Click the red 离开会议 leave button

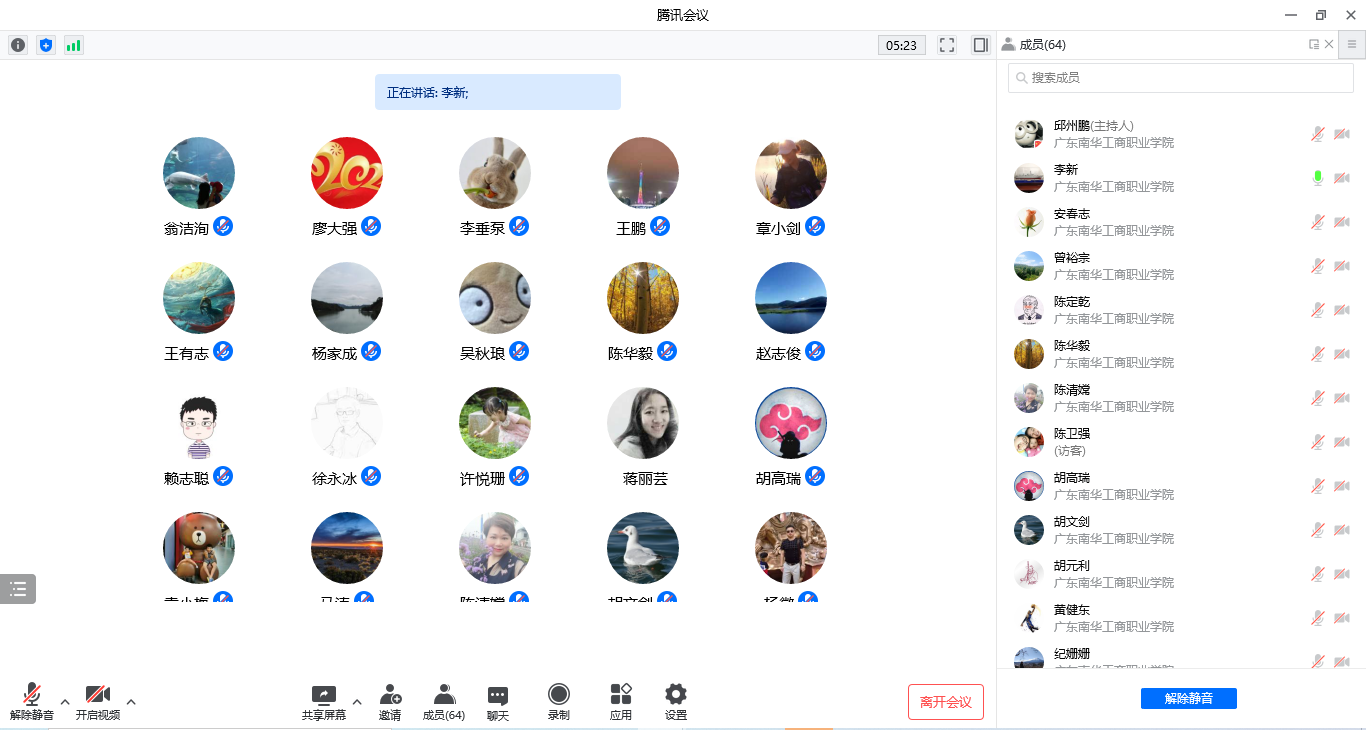pos(945,702)
